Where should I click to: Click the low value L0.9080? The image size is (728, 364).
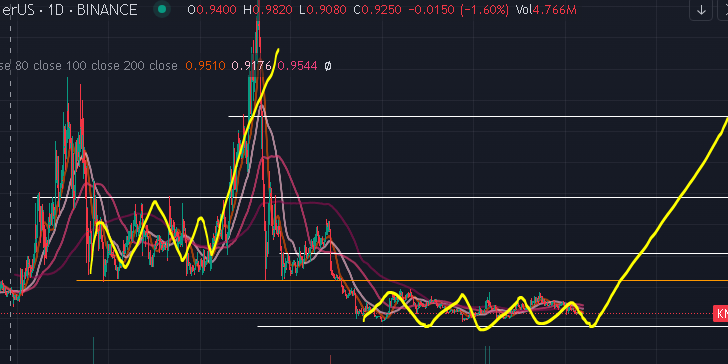point(323,10)
